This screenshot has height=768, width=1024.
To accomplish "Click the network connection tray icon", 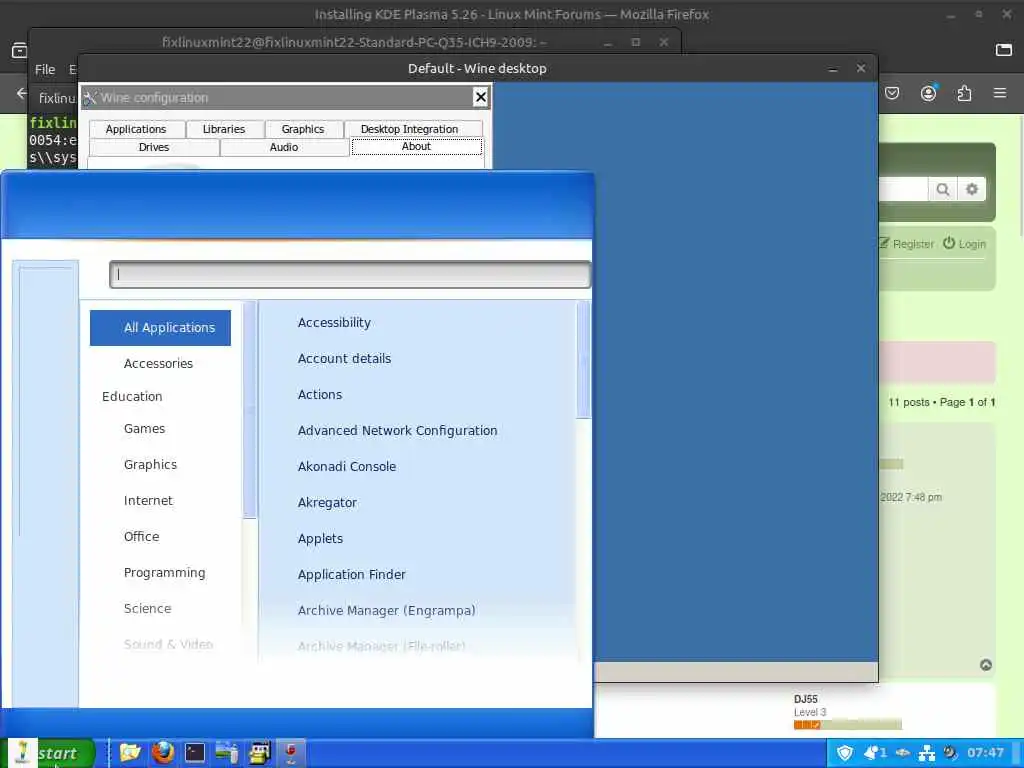I will pyautogui.click(x=927, y=754).
